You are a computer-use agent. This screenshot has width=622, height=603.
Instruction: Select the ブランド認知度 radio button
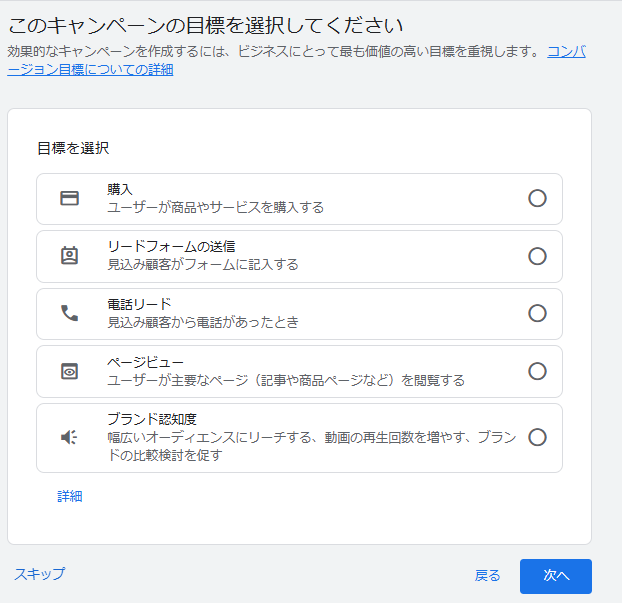[537, 437]
